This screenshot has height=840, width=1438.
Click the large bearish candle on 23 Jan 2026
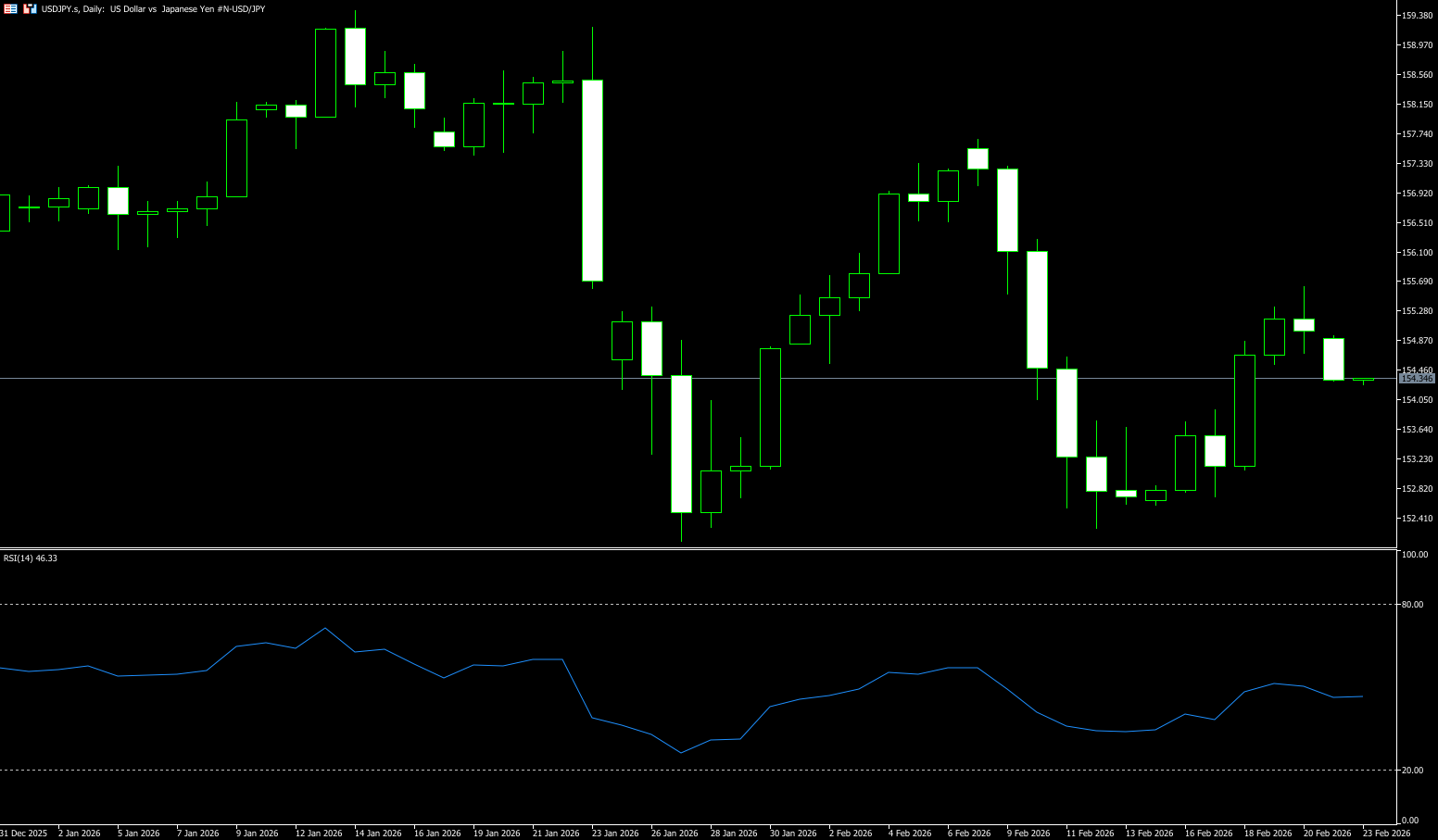(x=592, y=181)
